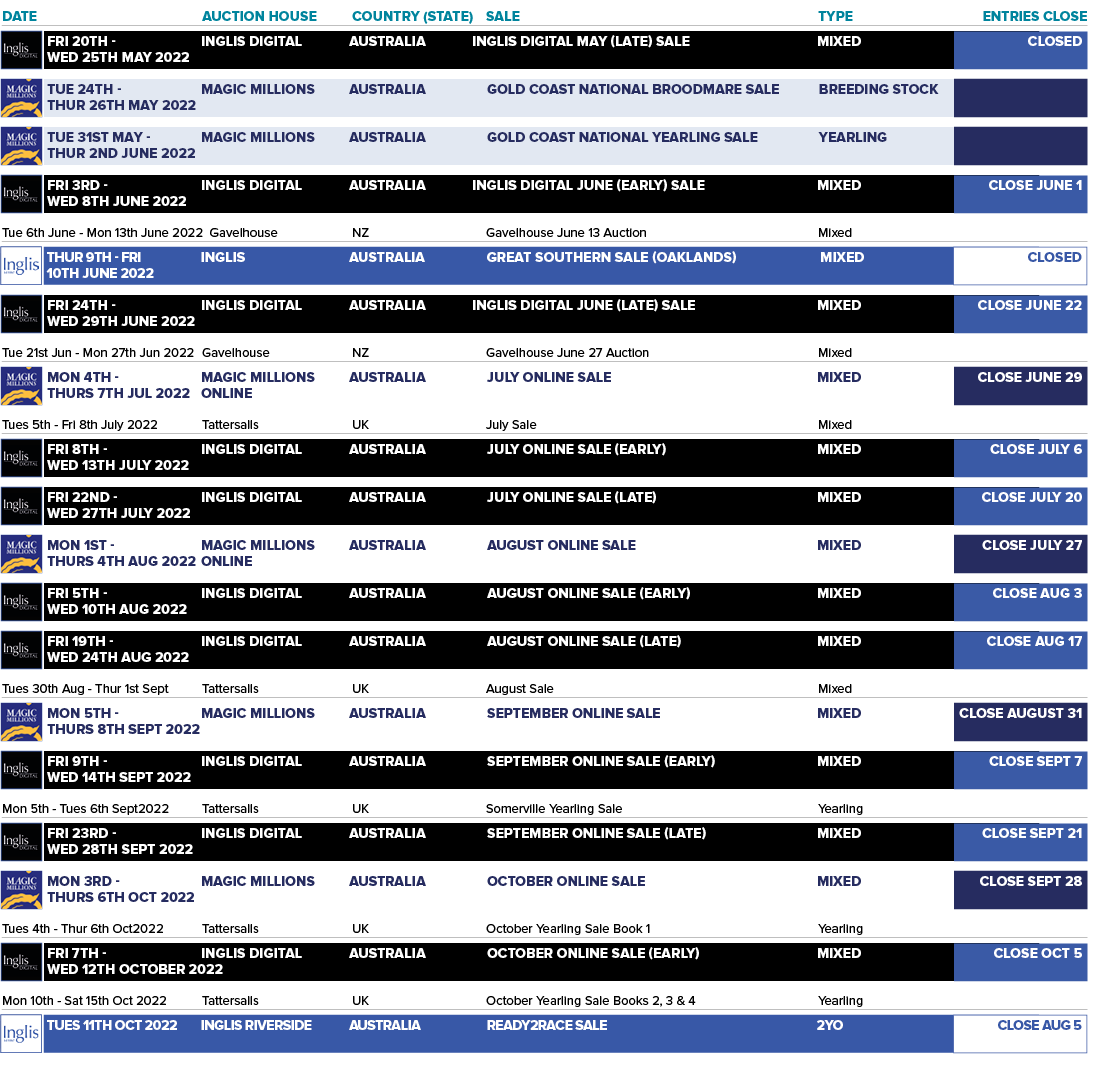Click the CLOSE JULY 6 entries button
1099x1072 pixels.
(x=1020, y=458)
